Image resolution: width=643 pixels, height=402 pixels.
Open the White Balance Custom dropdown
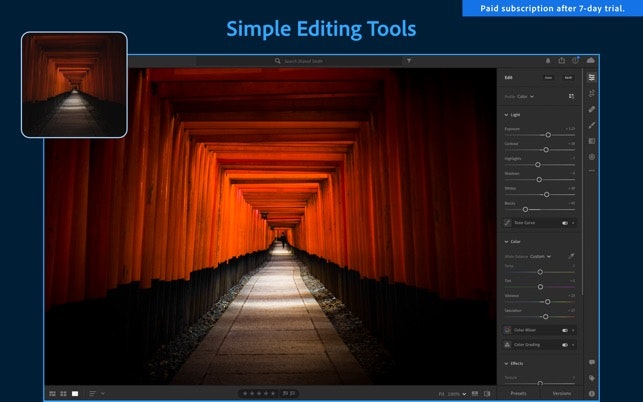[540, 257]
